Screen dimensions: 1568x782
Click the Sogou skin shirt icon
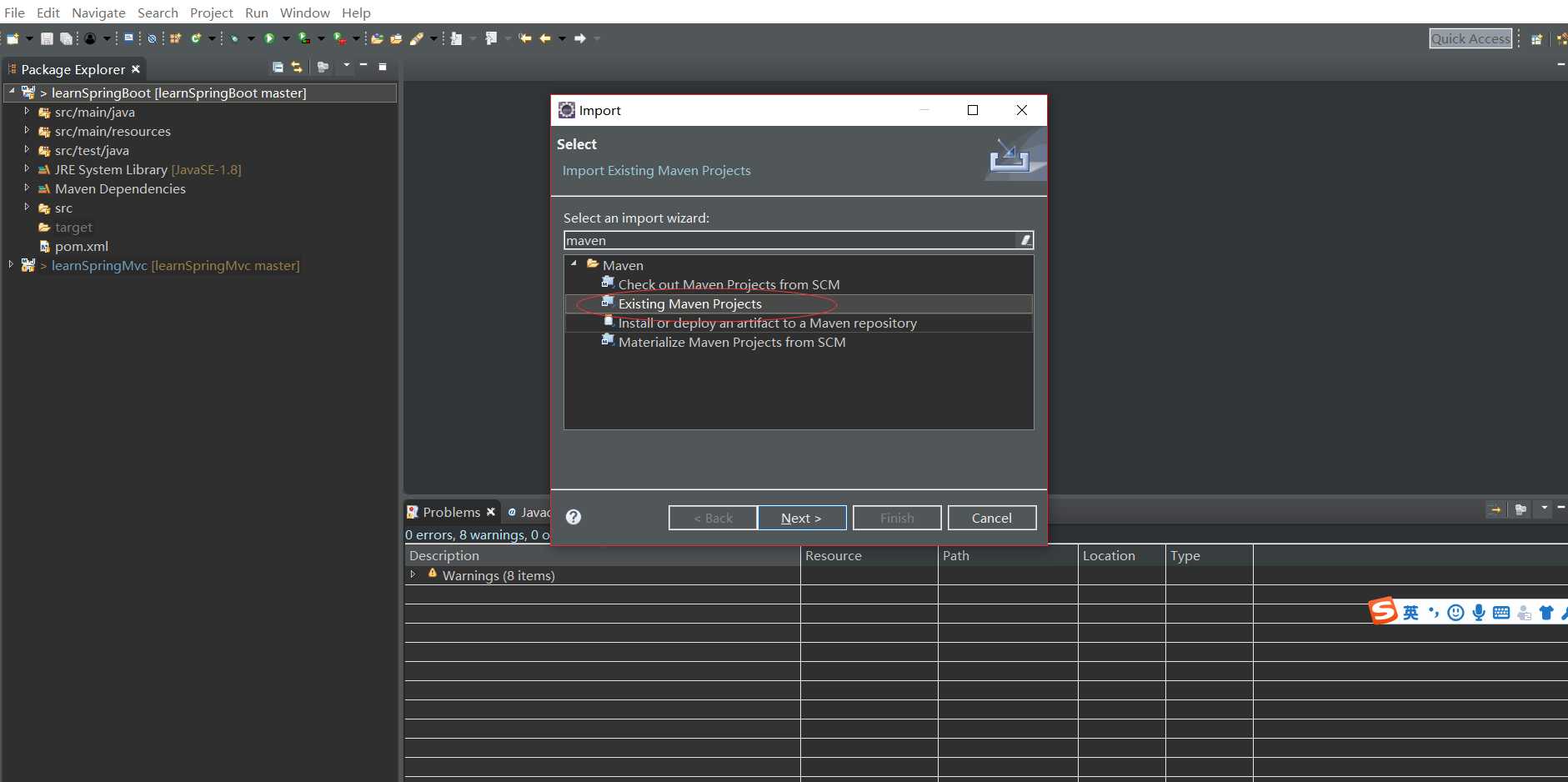click(x=1546, y=613)
